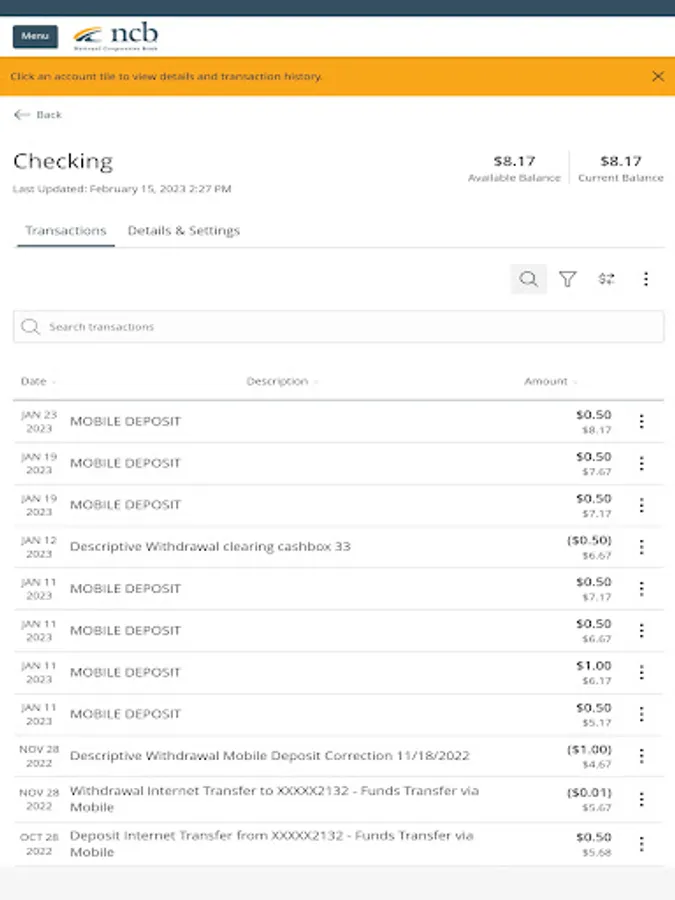Select the Transactions tab
This screenshot has width=675, height=900.
(66, 231)
